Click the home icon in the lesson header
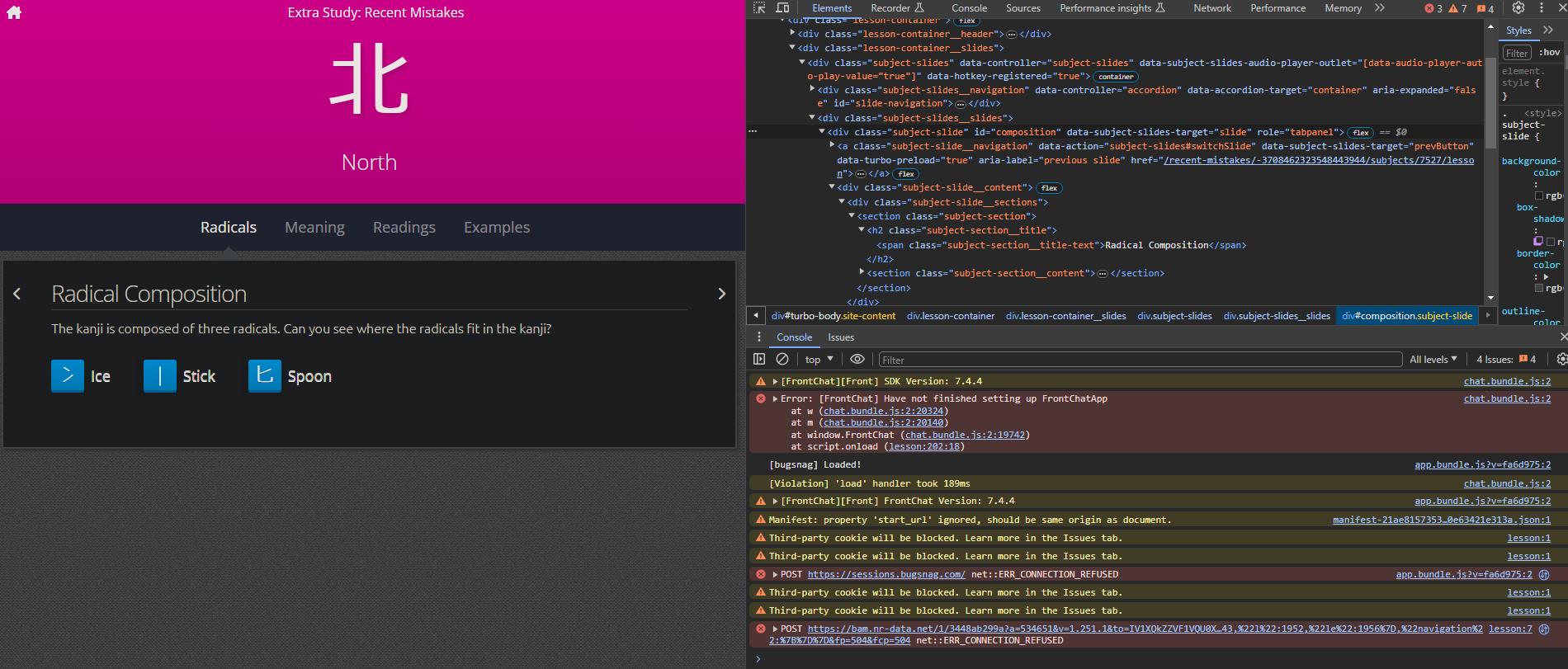This screenshot has width=1568, height=669. point(14,12)
